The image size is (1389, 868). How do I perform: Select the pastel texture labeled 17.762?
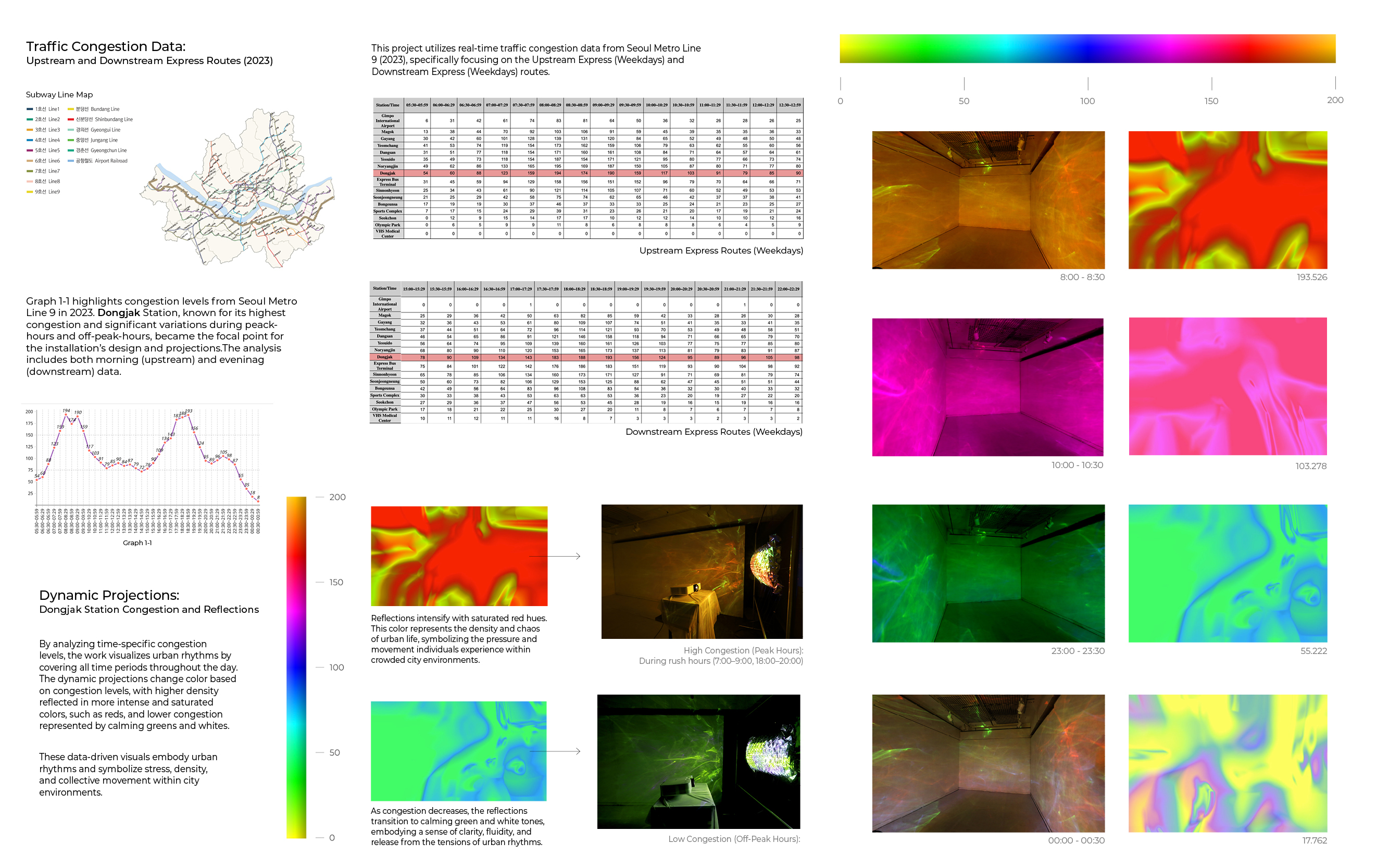[x=1227, y=763]
